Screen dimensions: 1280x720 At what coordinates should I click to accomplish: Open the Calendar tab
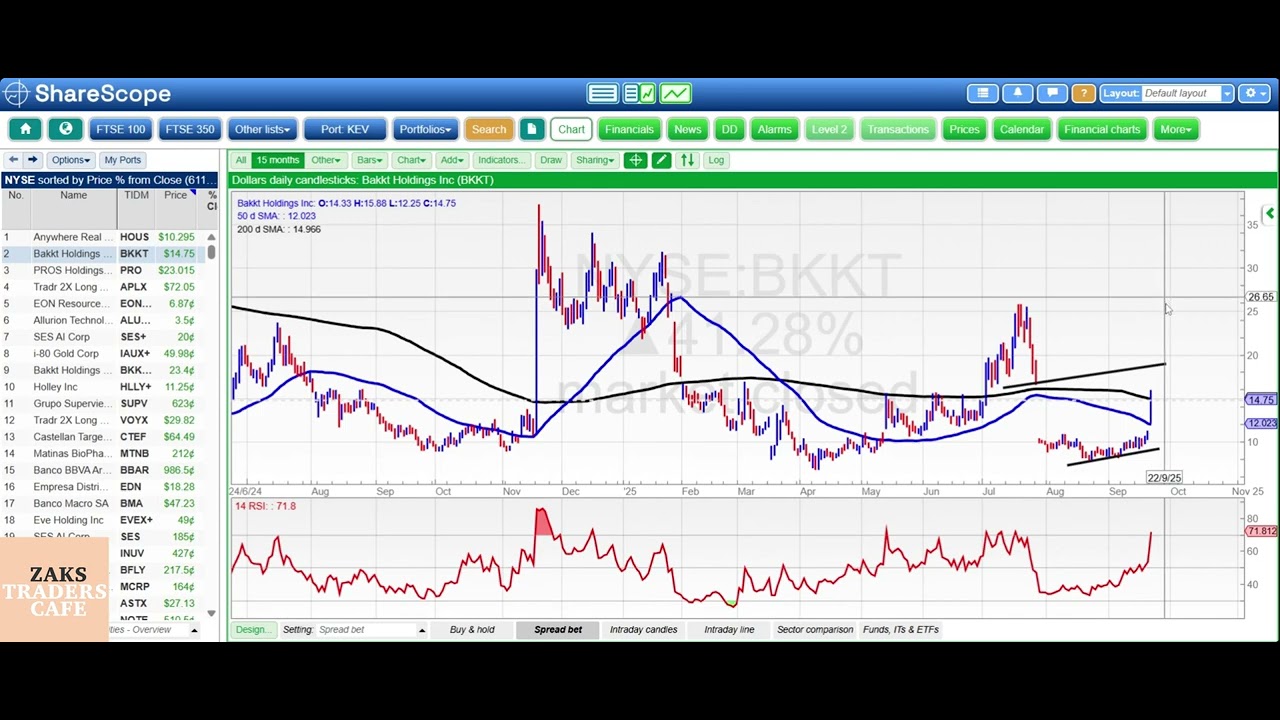tap(1022, 129)
